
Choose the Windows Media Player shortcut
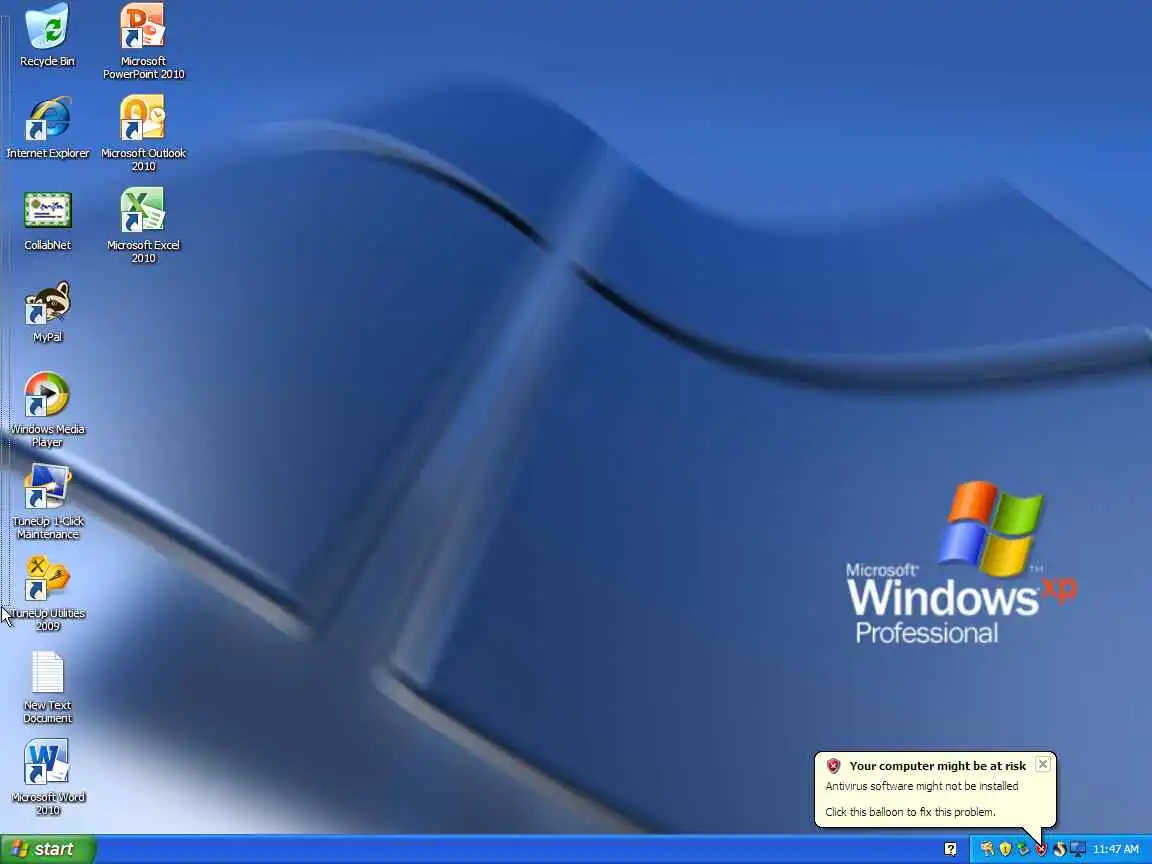tap(48, 409)
